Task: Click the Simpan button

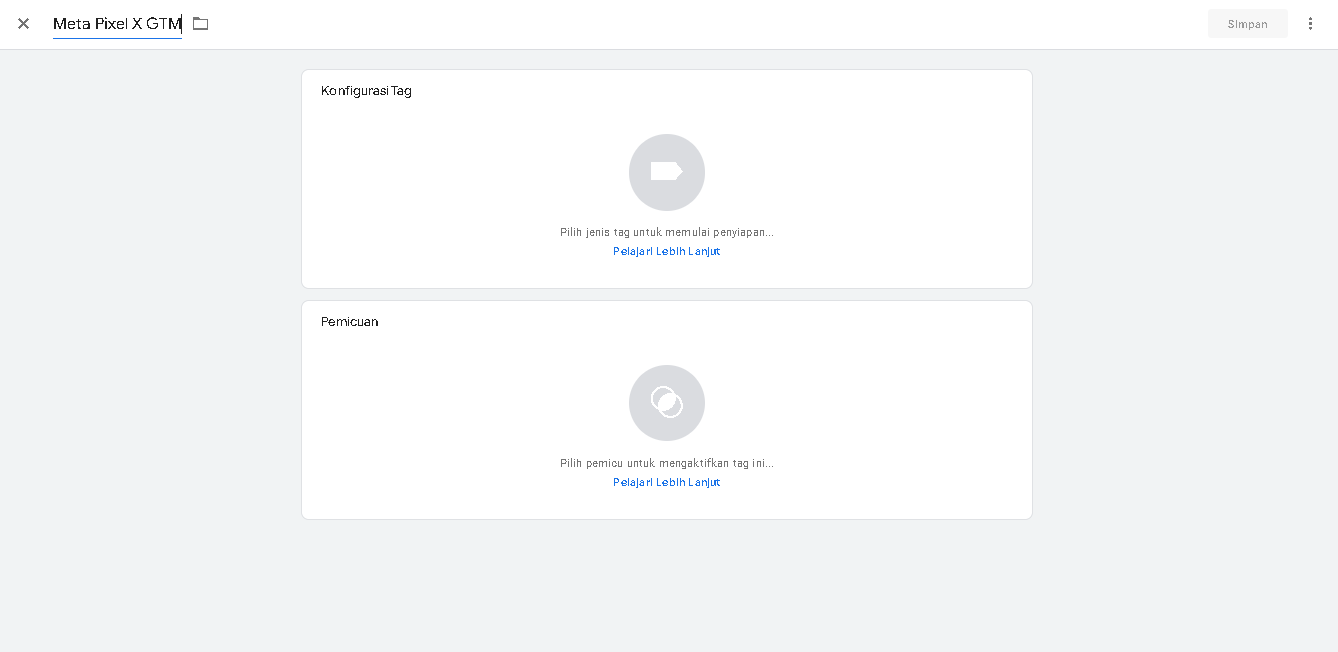Action: [1247, 24]
